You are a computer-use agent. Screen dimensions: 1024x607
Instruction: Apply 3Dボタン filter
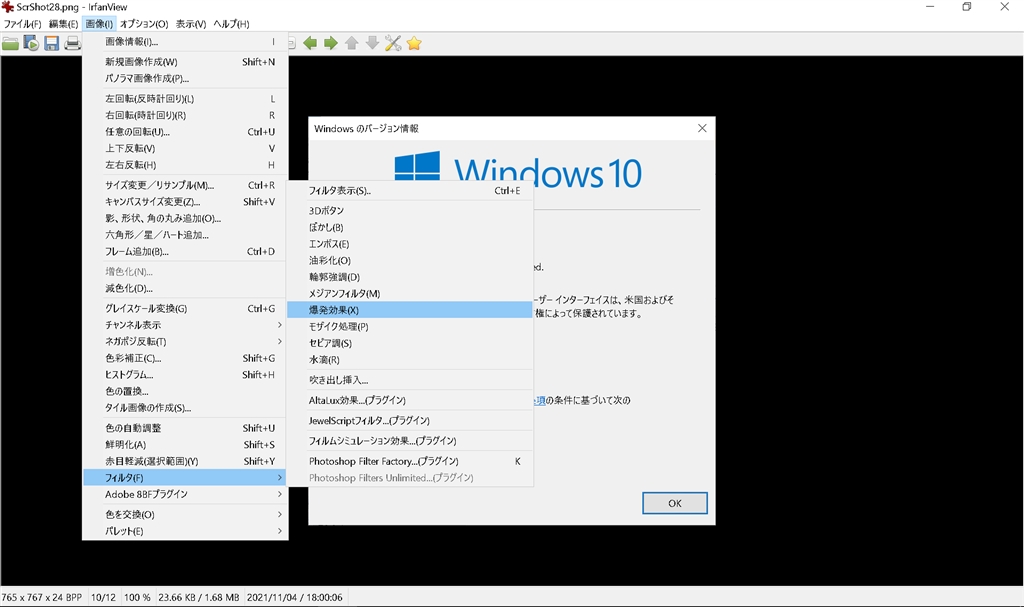pyautogui.click(x=410, y=211)
